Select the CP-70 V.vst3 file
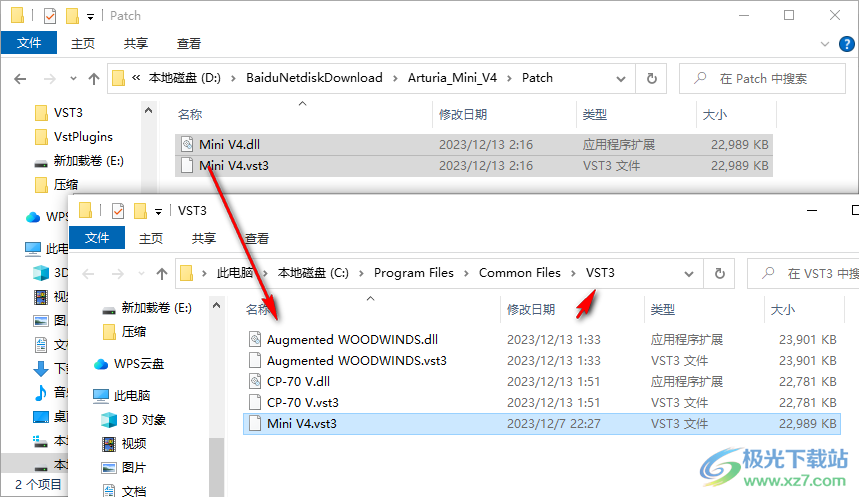The width and height of the screenshot is (859, 497). click(302, 402)
